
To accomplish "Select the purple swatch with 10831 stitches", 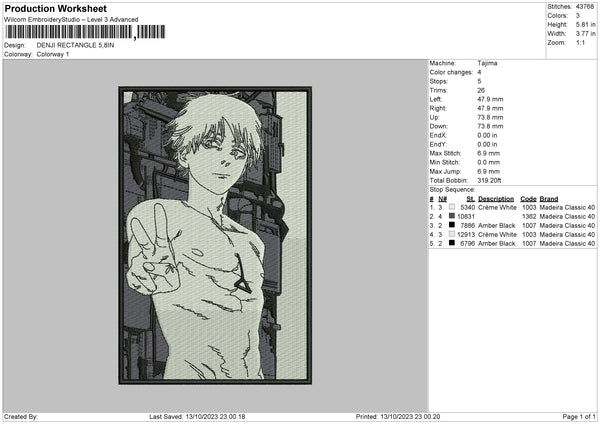I will point(452,216).
